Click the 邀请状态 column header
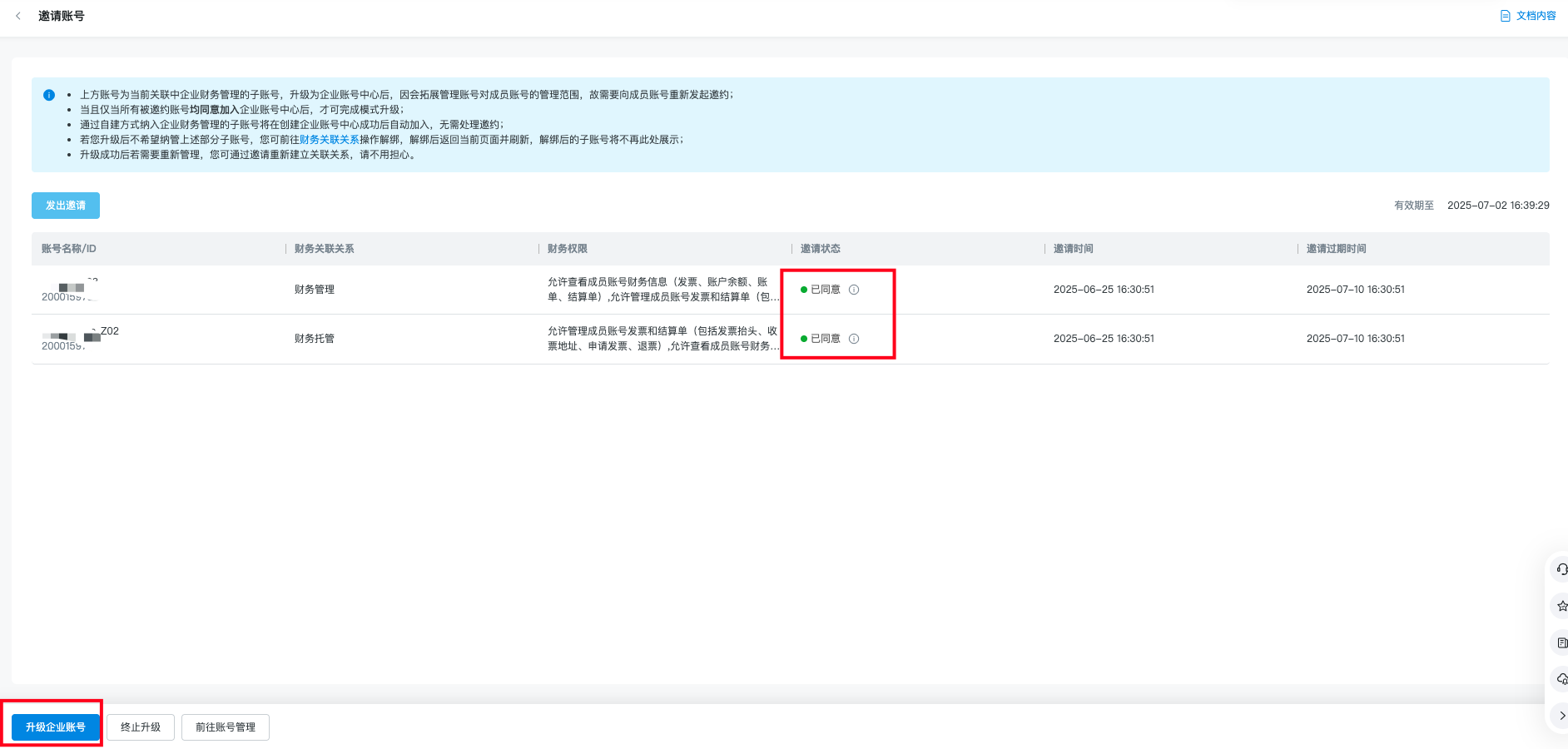The height and width of the screenshot is (749, 1568). [820, 249]
